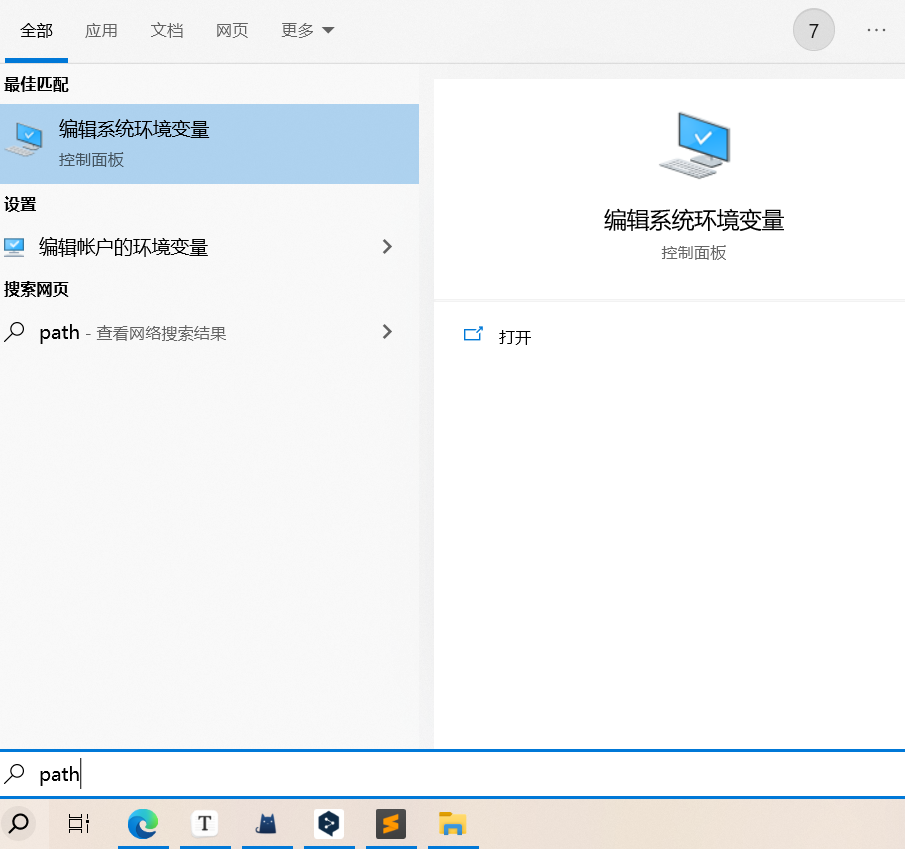Open the three-dots options menu
Viewport: 905px width, 849px height.
click(x=876, y=30)
